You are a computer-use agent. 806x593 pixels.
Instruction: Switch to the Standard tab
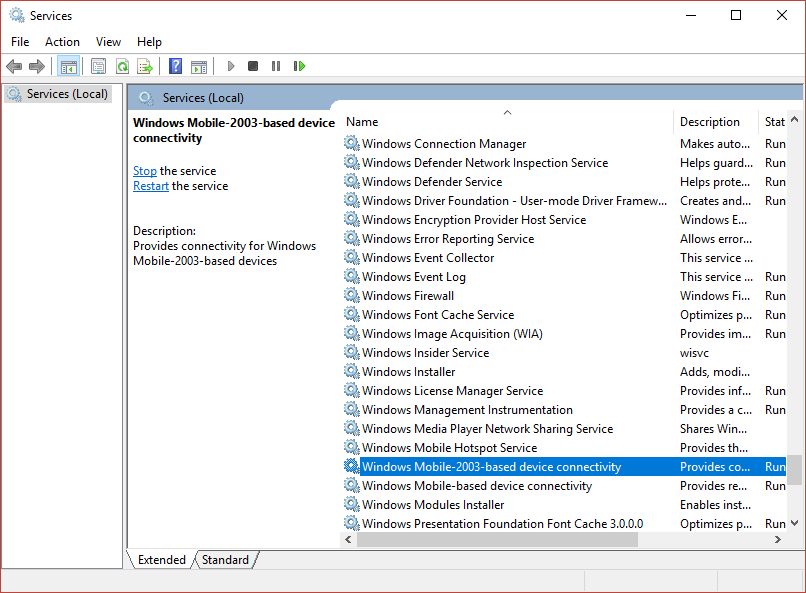[225, 560]
